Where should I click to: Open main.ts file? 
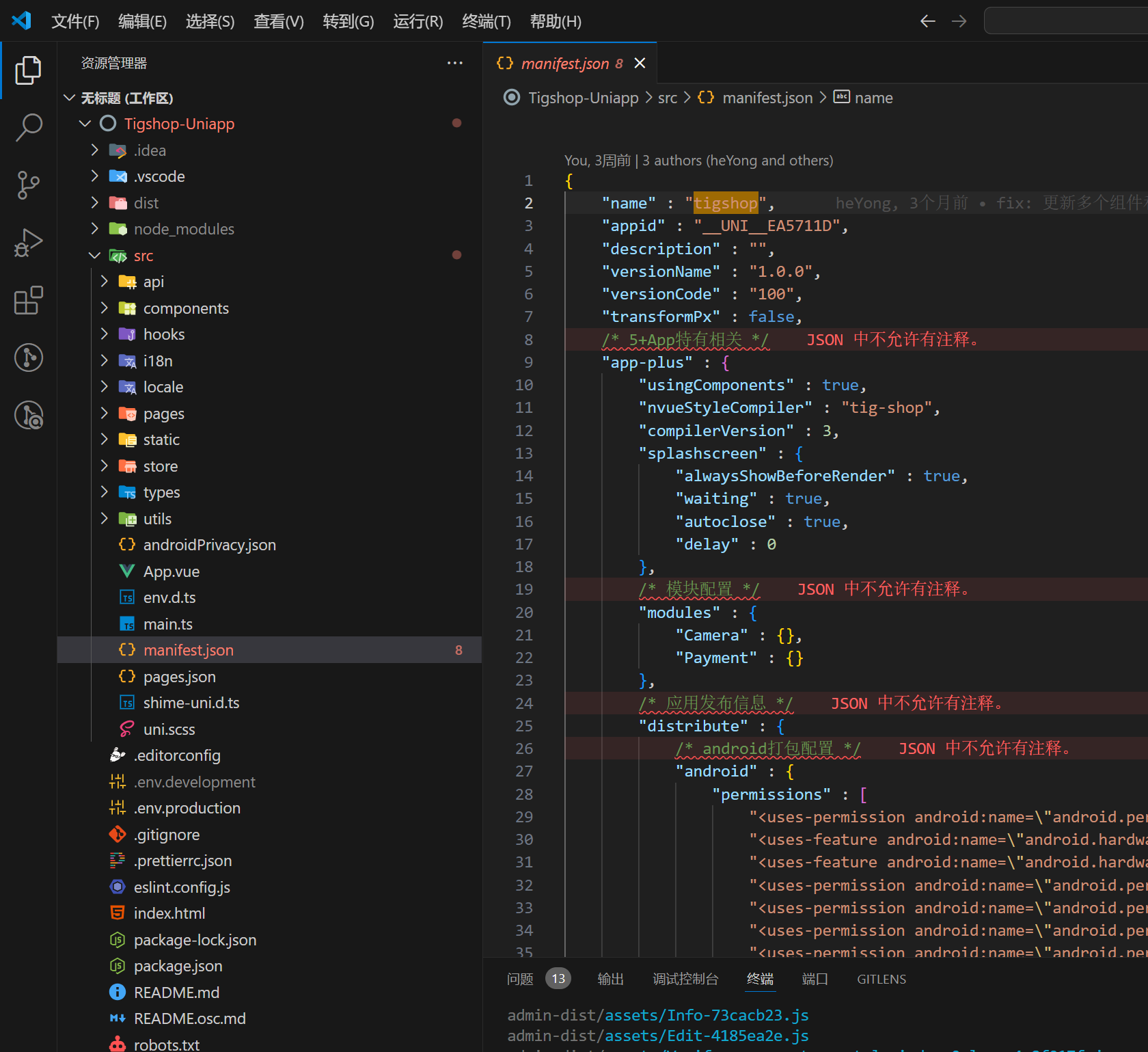click(269, 624)
